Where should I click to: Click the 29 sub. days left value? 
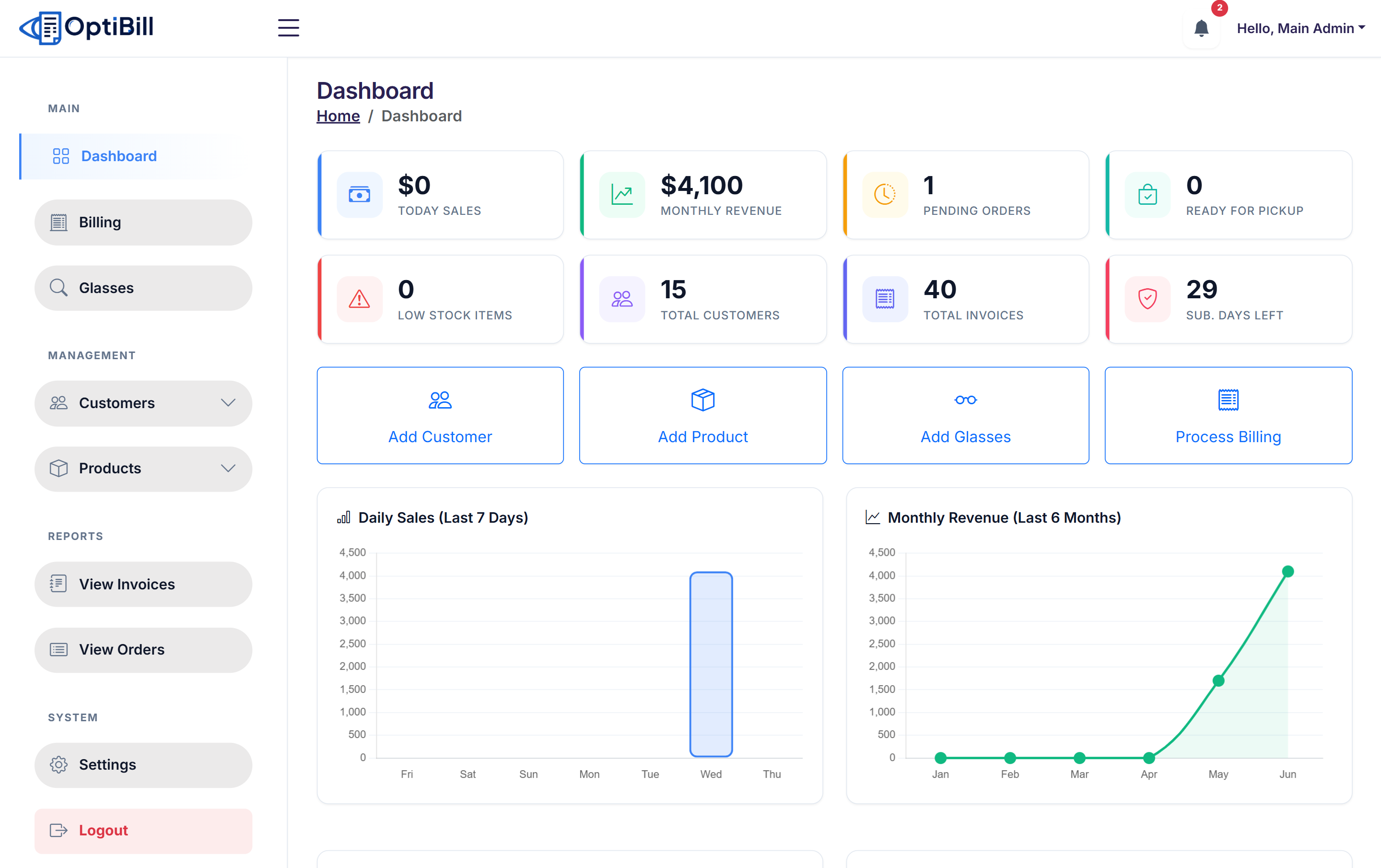pos(1202,290)
